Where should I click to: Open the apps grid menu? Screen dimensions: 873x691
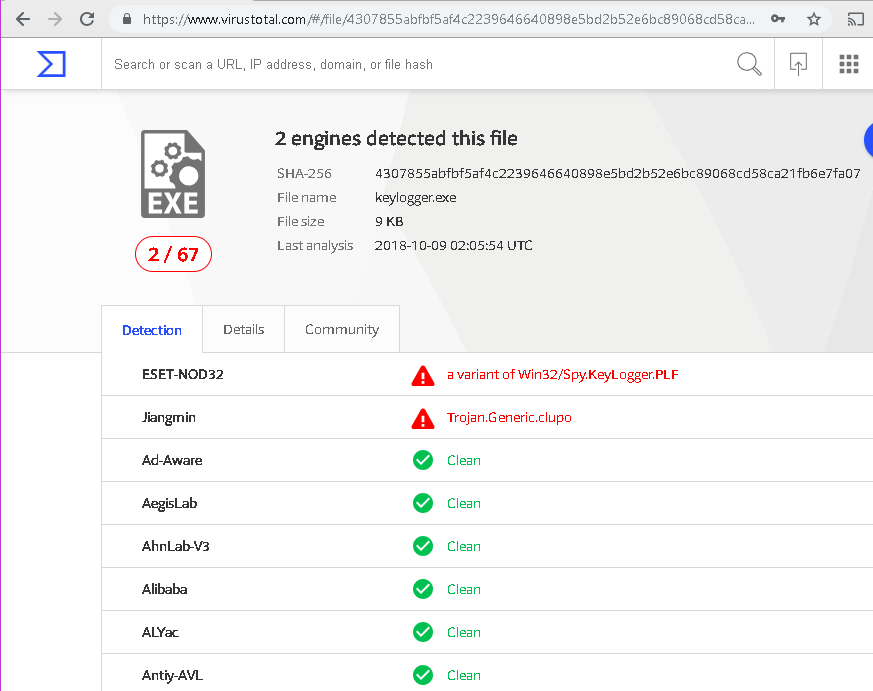tap(849, 64)
